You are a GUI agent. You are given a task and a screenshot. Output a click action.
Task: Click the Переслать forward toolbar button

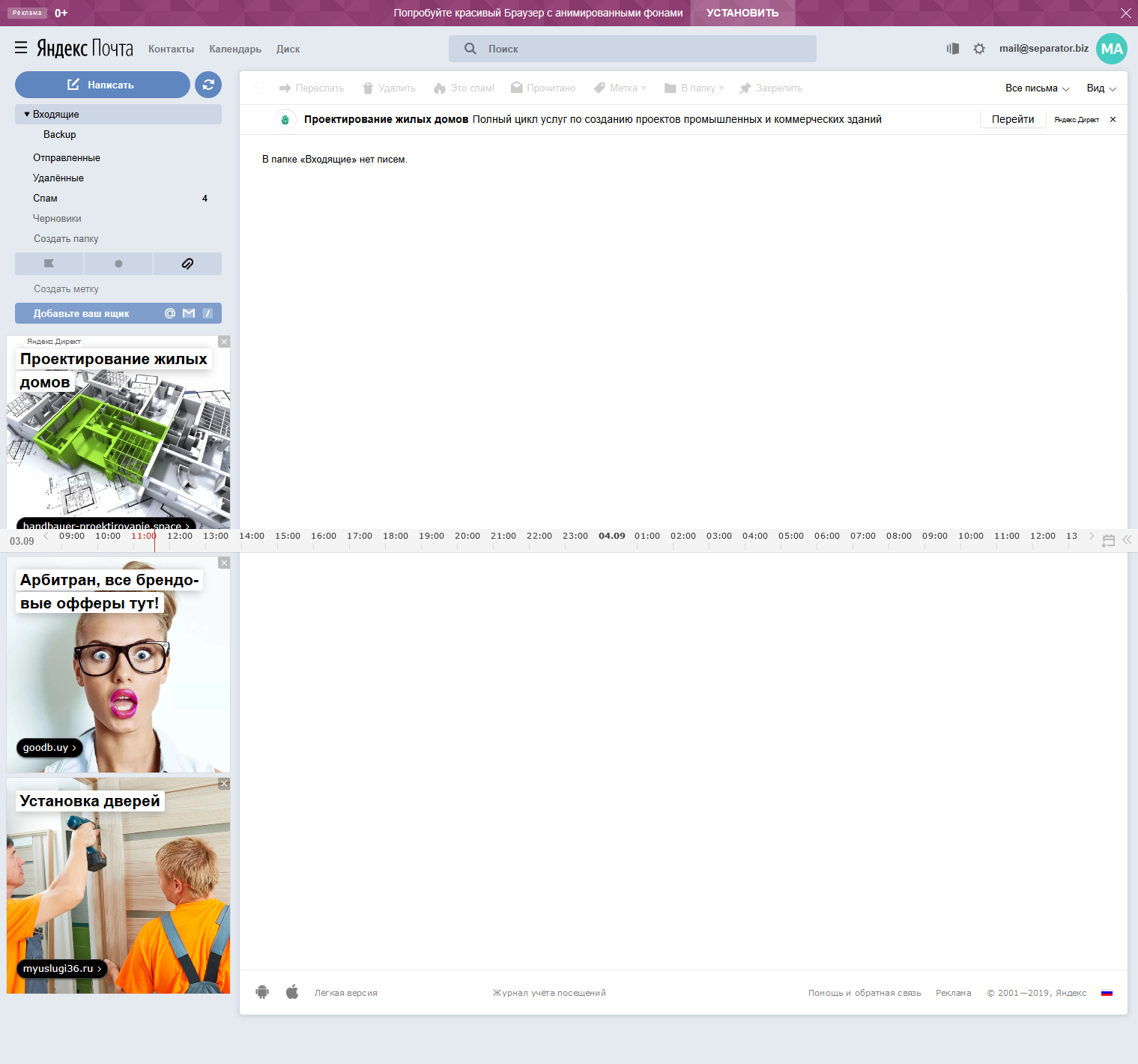[x=312, y=88]
